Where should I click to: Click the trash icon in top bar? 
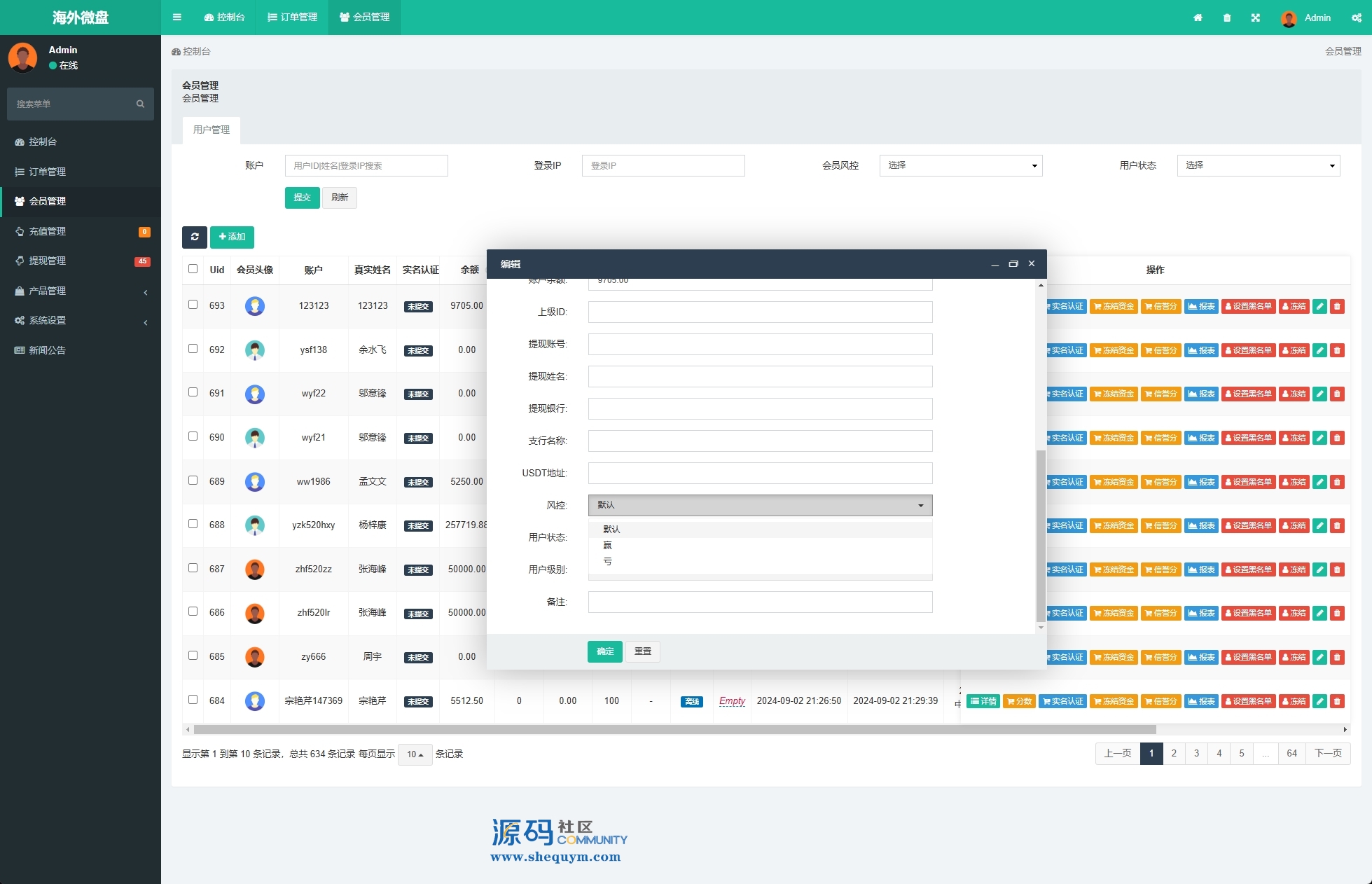point(1226,18)
